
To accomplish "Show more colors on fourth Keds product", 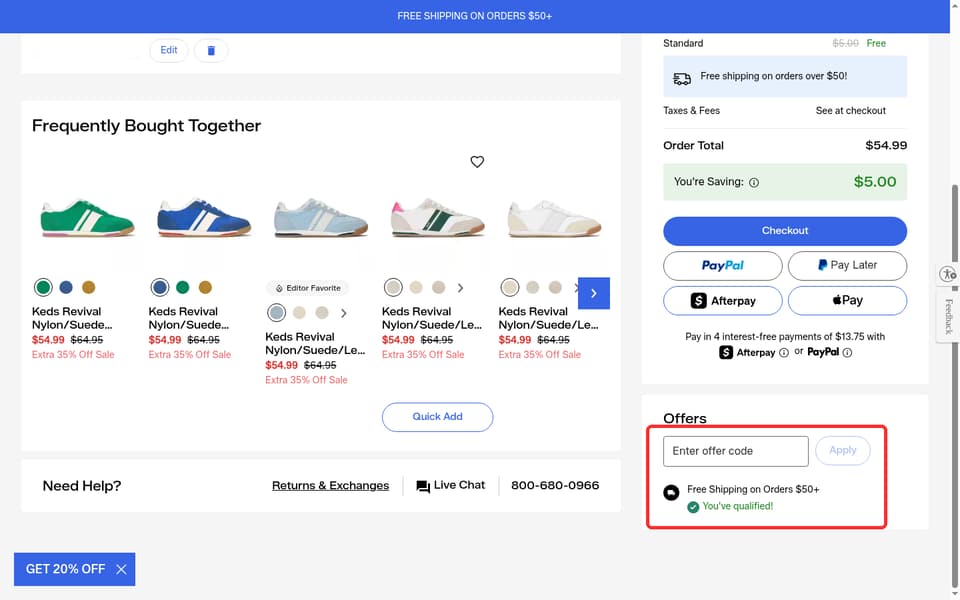I will pos(460,288).
